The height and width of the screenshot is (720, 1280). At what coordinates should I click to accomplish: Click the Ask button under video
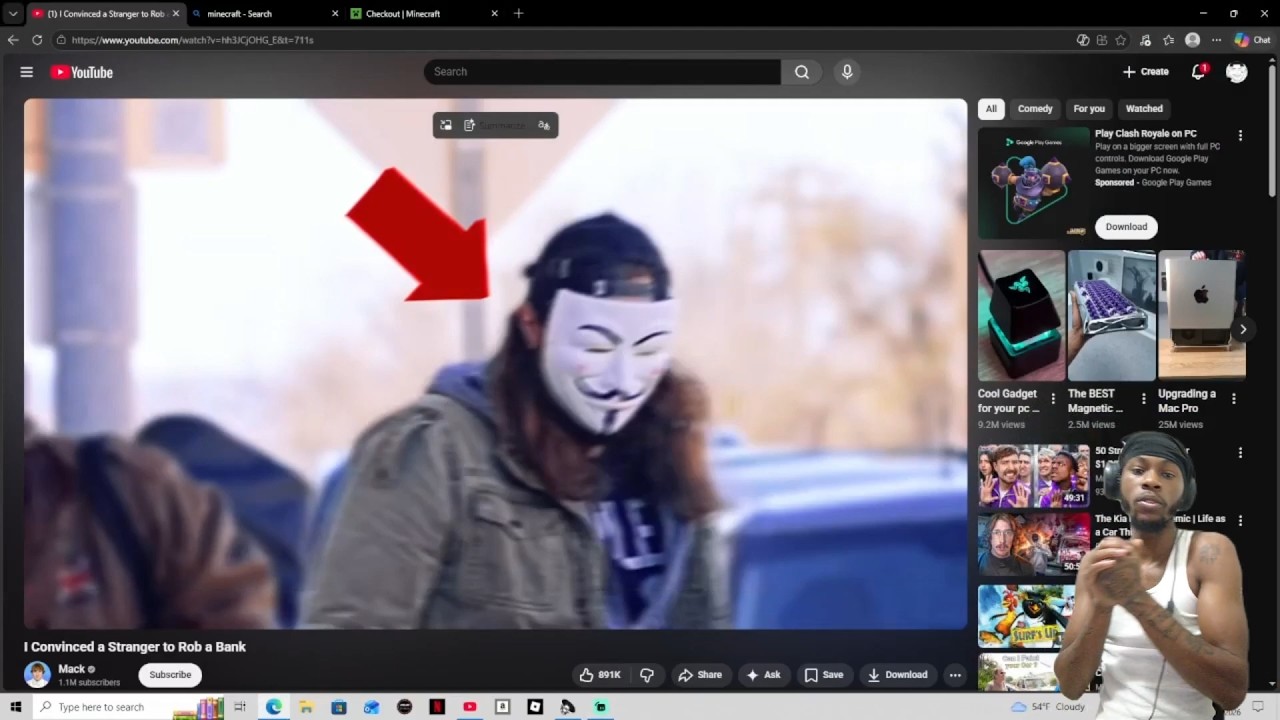pos(763,675)
